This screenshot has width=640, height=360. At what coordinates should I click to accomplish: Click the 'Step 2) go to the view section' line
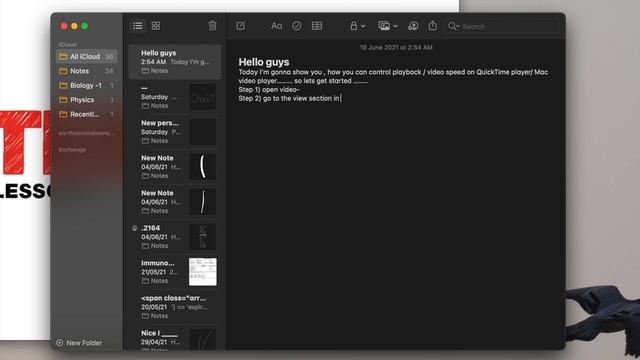tap(289, 98)
